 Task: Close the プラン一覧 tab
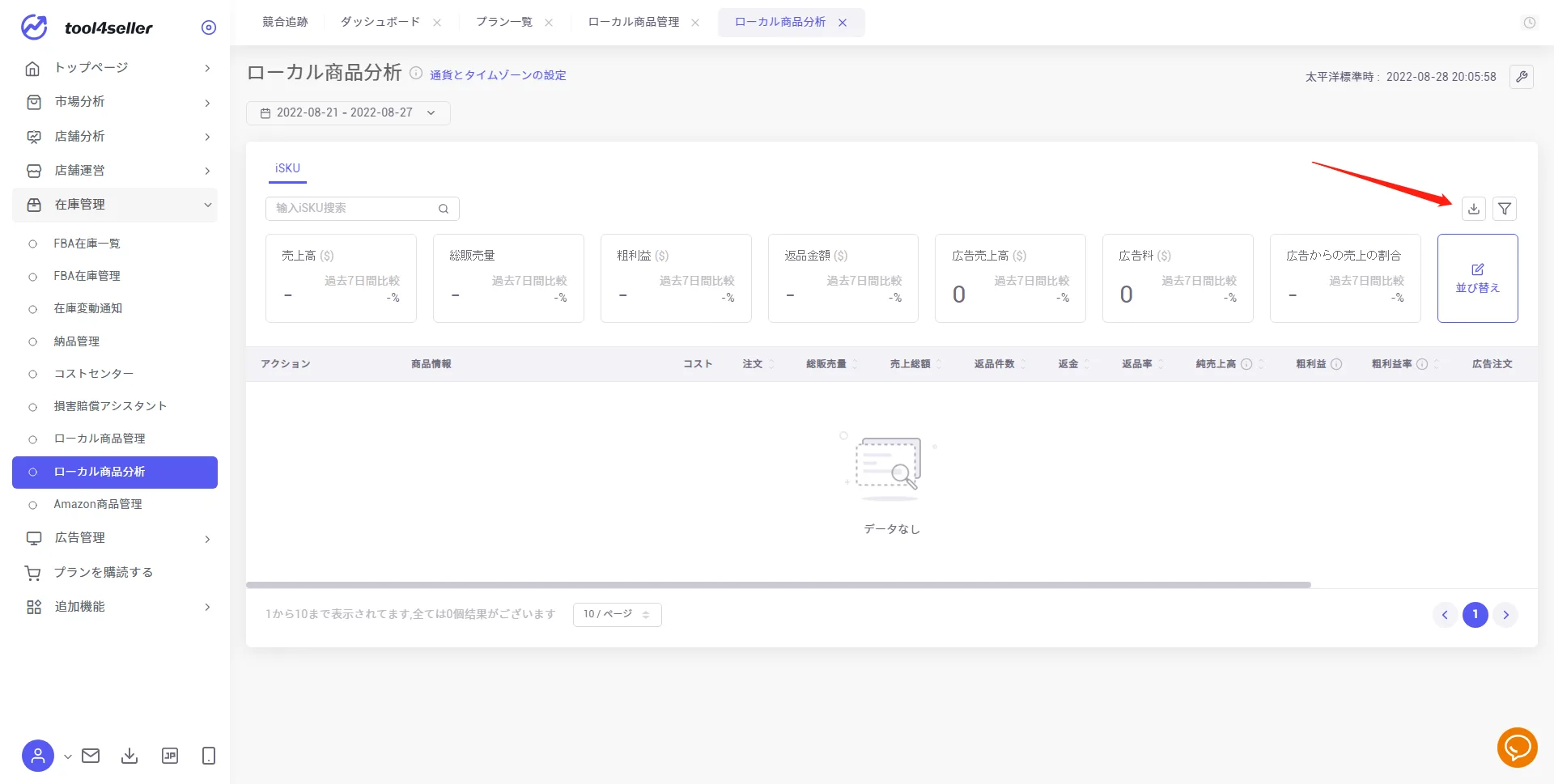[x=549, y=23]
